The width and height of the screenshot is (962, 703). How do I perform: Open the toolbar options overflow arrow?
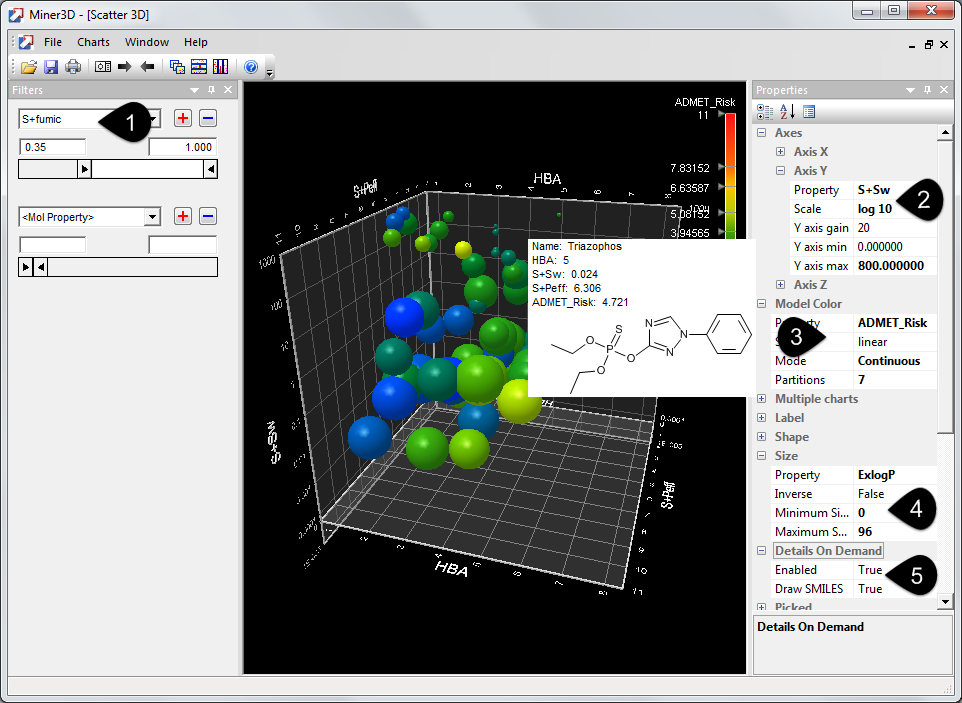coord(269,72)
